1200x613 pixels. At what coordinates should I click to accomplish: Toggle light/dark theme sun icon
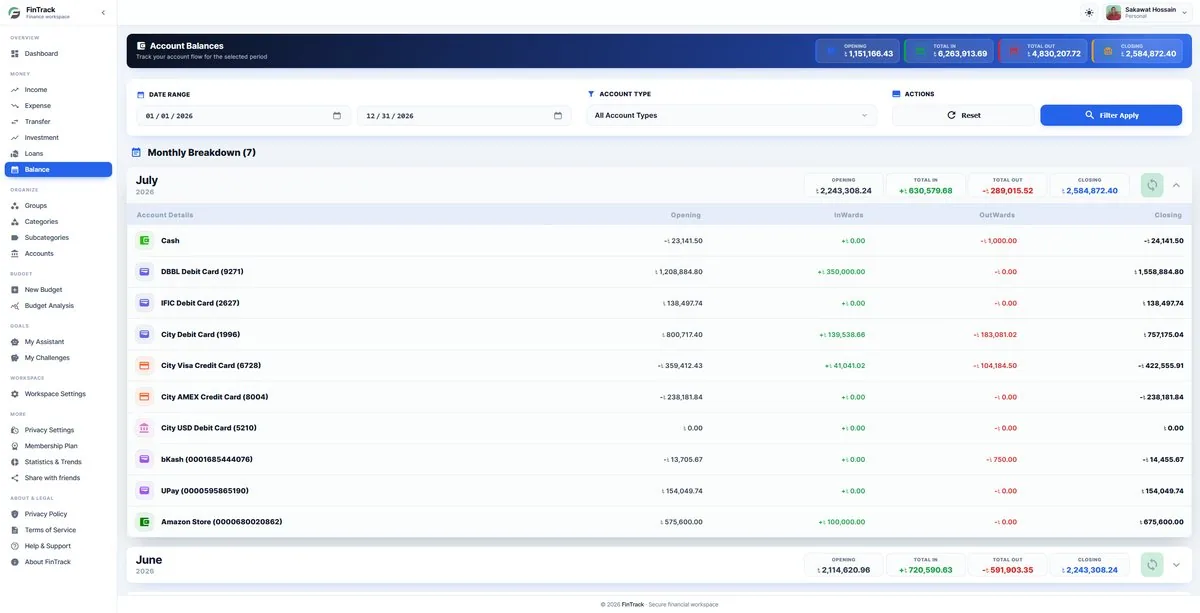pyautogui.click(x=1089, y=13)
